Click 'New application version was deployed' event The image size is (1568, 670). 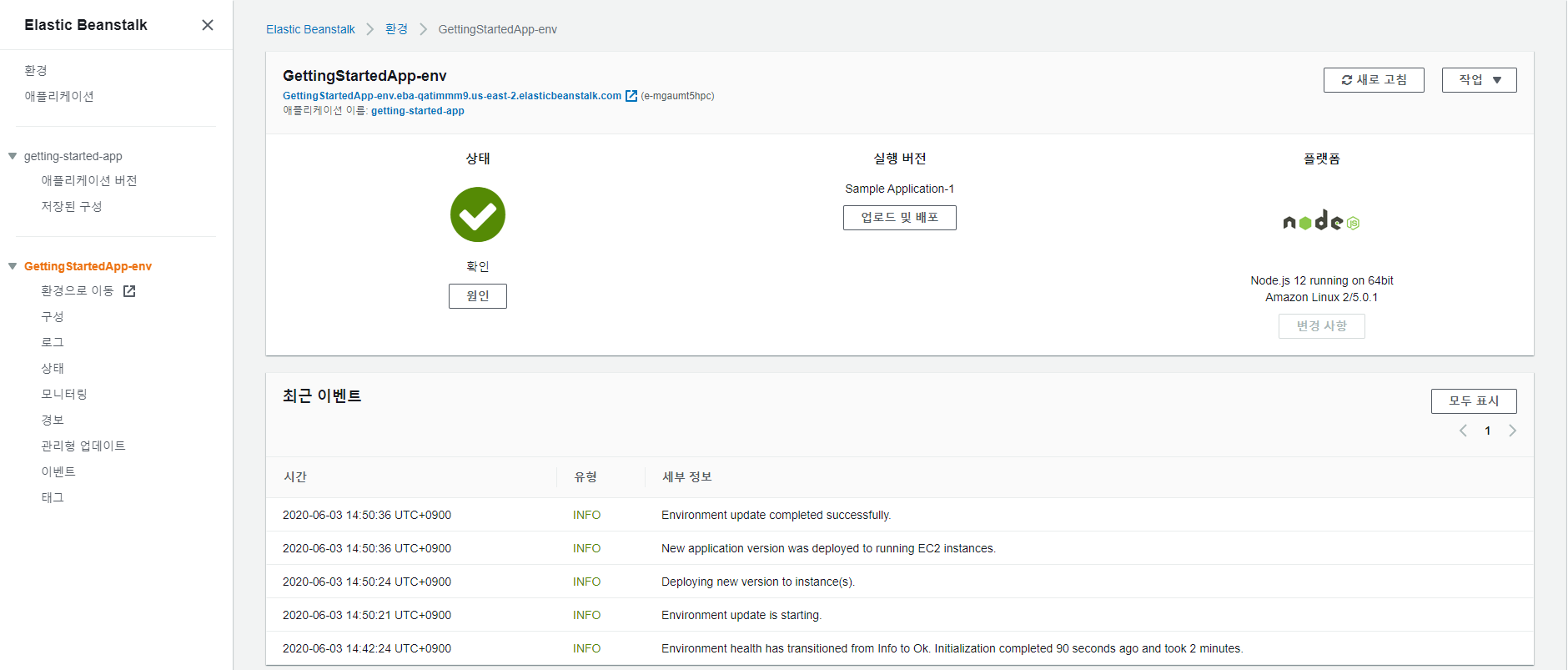pyautogui.click(x=828, y=548)
